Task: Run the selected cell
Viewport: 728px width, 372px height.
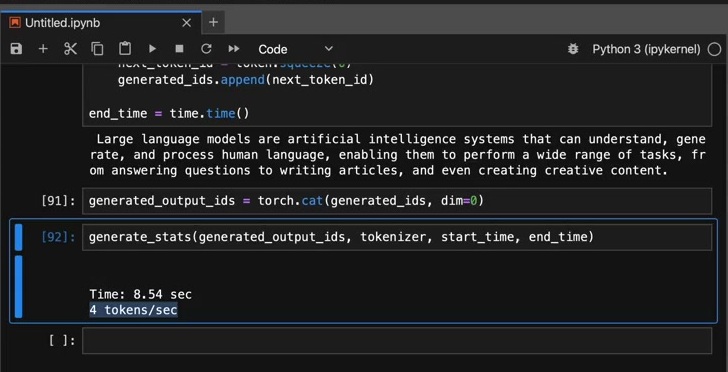Action: click(x=152, y=49)
